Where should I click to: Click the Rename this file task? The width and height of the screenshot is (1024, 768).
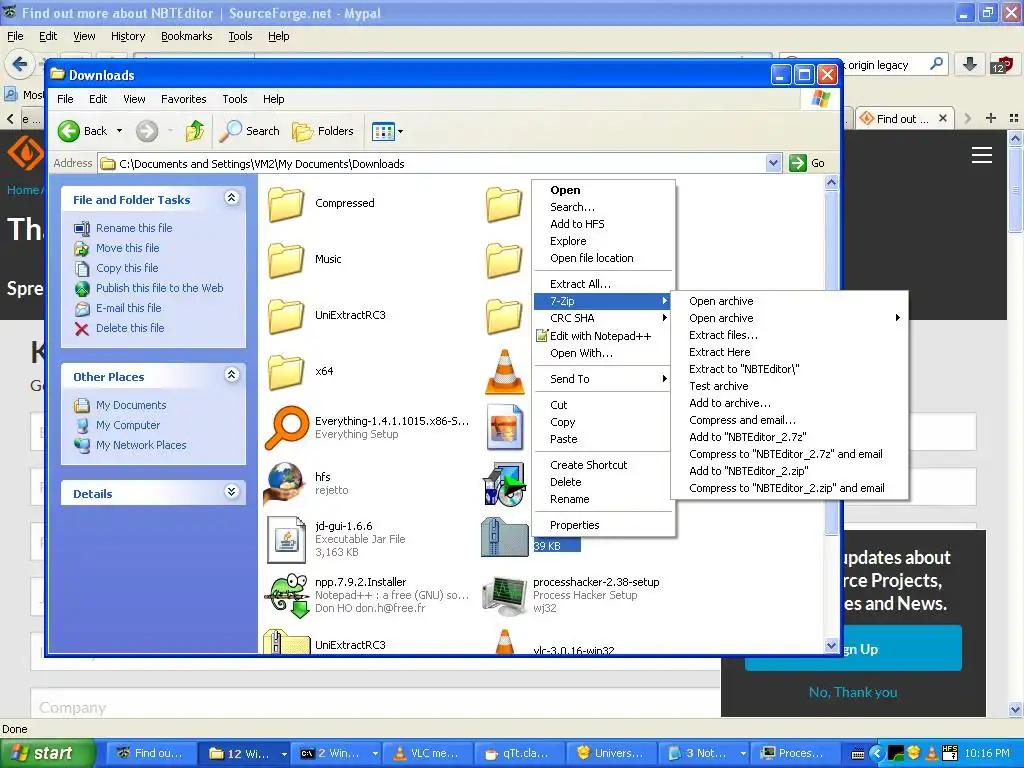point(134,228)
